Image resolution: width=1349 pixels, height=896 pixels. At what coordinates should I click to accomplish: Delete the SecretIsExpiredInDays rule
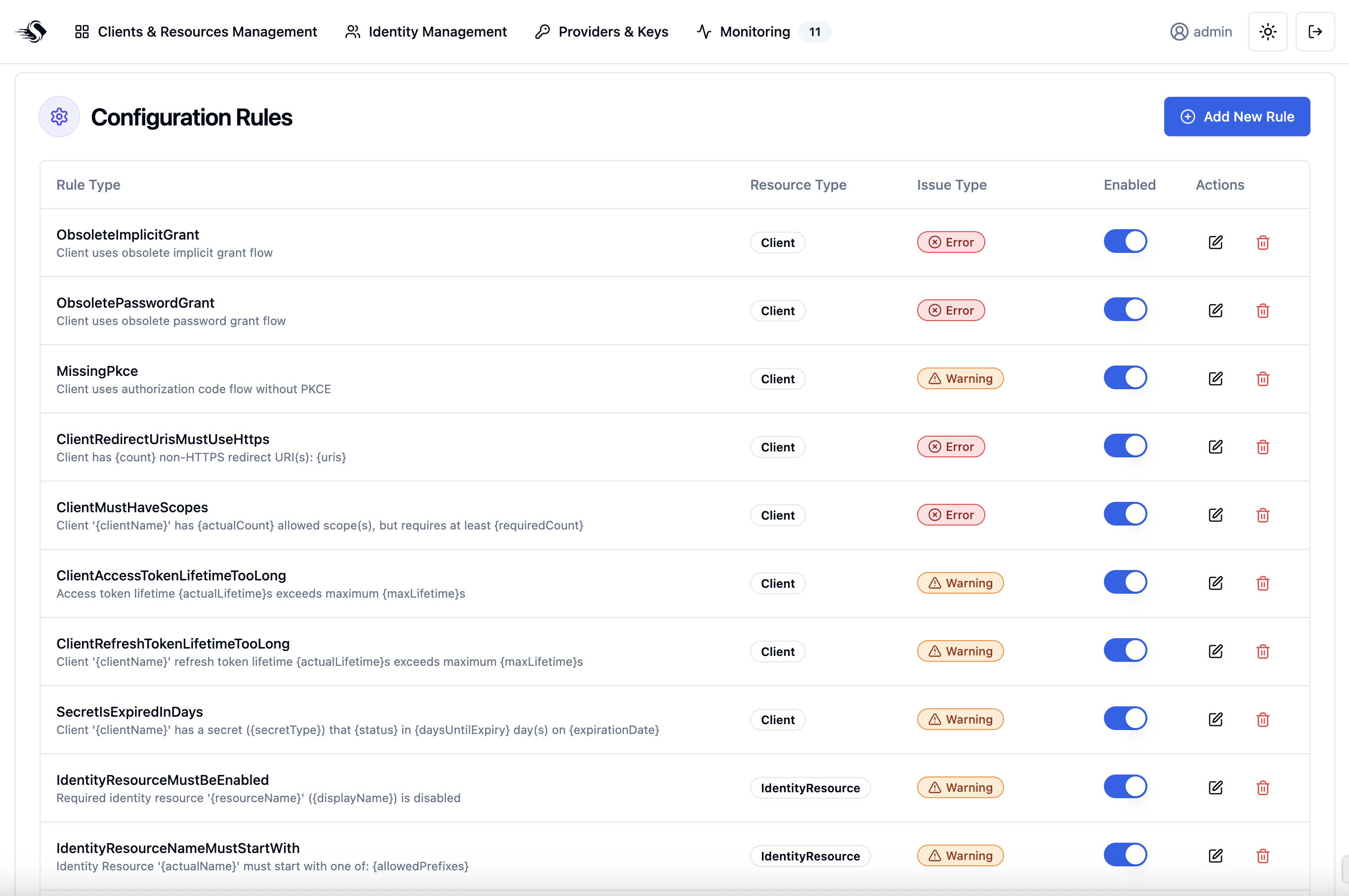coord(1263,720)
